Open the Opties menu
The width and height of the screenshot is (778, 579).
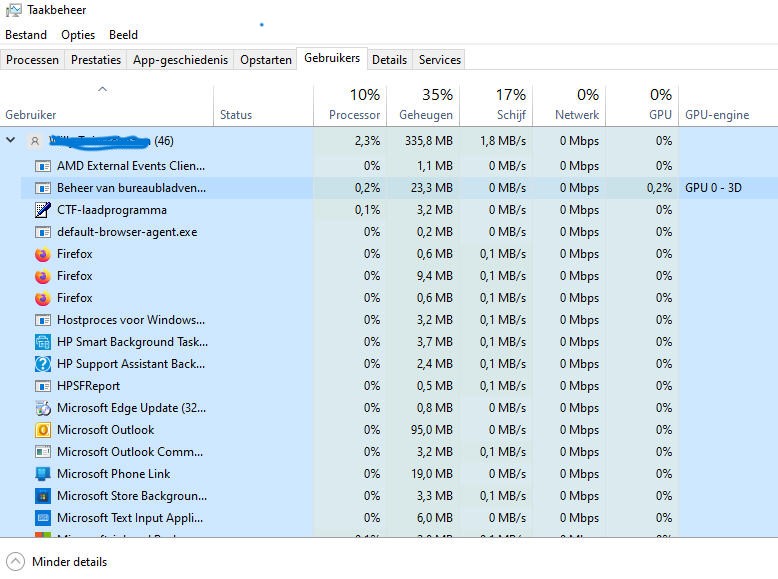78,35
